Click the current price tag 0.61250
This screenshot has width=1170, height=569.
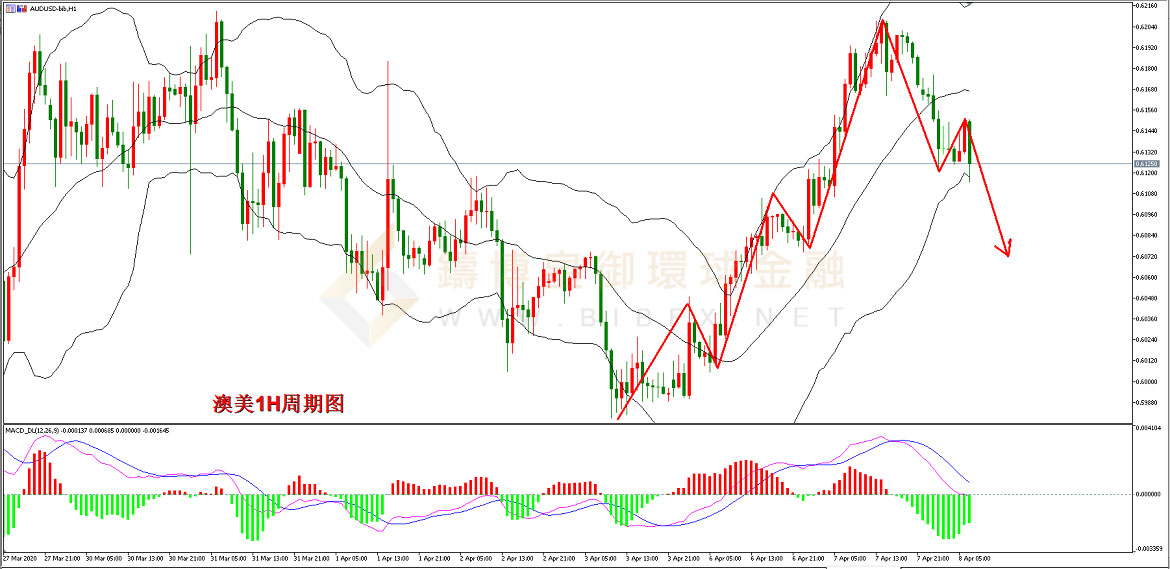1147,163
